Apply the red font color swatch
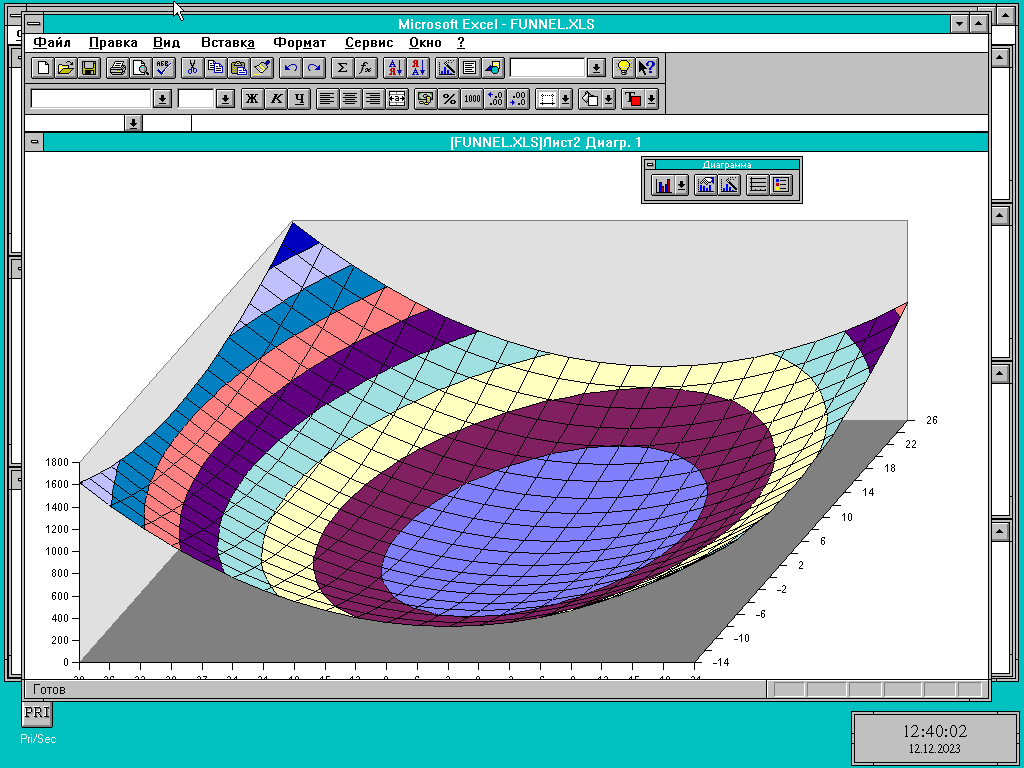 pos(632,99)
